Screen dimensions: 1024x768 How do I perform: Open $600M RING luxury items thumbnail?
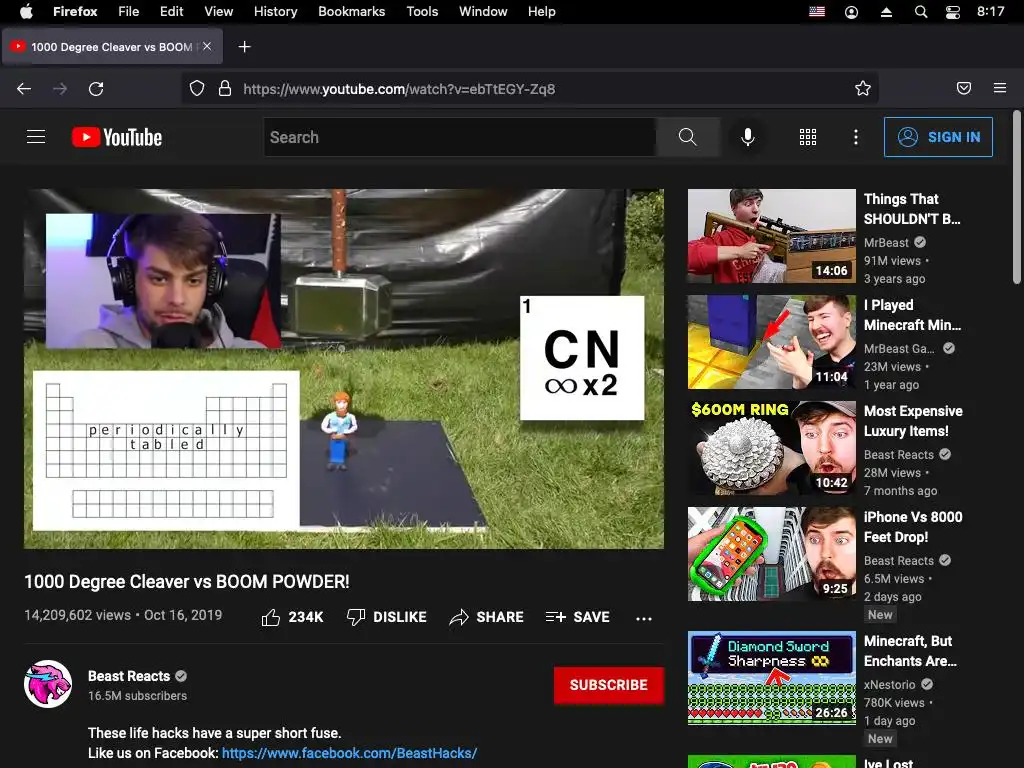click(x=772, y=448)
